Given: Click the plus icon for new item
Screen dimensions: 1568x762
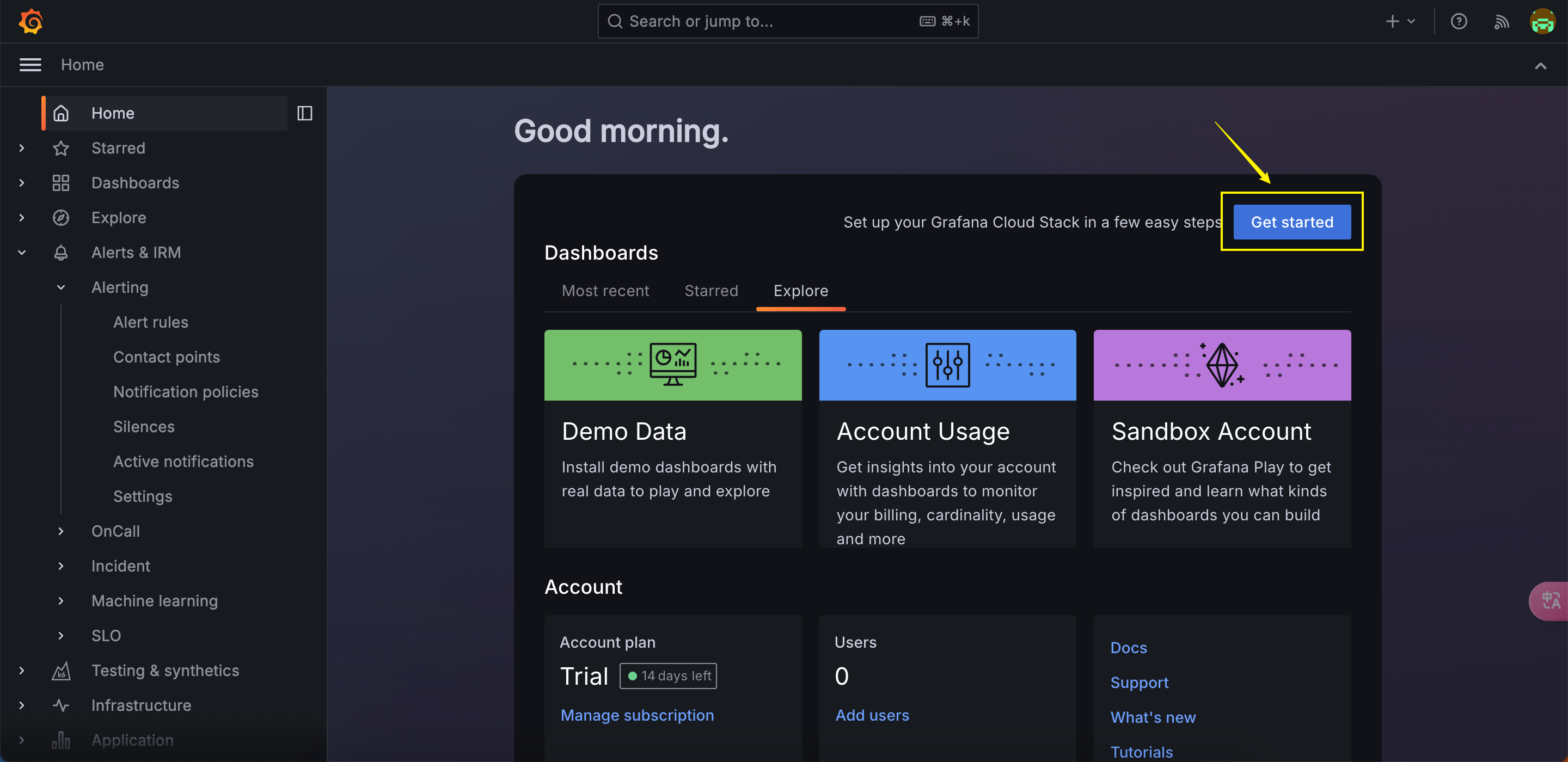Looking at the screenshot, I should (1393, 21).
